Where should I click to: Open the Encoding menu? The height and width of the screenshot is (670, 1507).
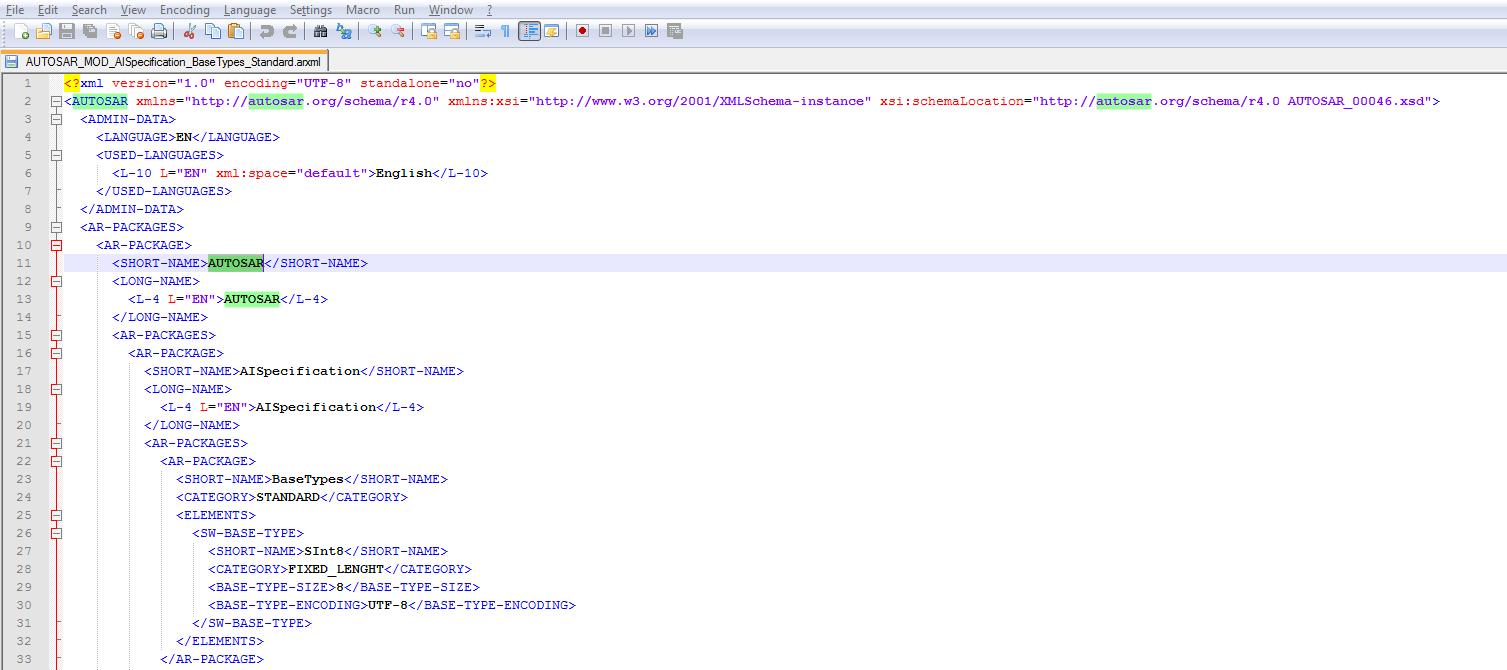coord(185,9)
